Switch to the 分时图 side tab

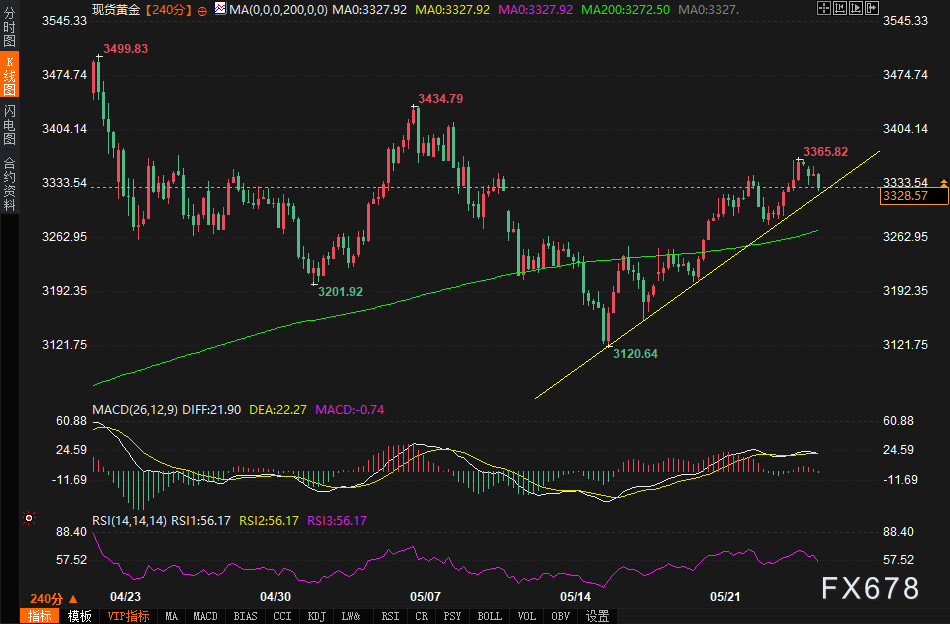pos(10,27)
